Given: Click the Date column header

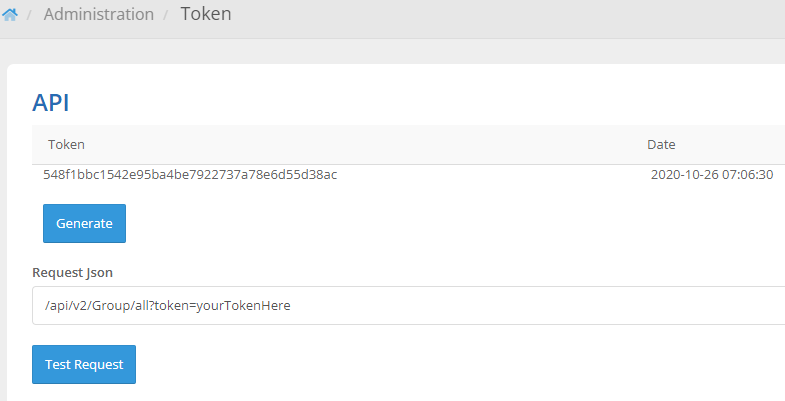Looking at the screenshot, I should click(x=661, y=145).
